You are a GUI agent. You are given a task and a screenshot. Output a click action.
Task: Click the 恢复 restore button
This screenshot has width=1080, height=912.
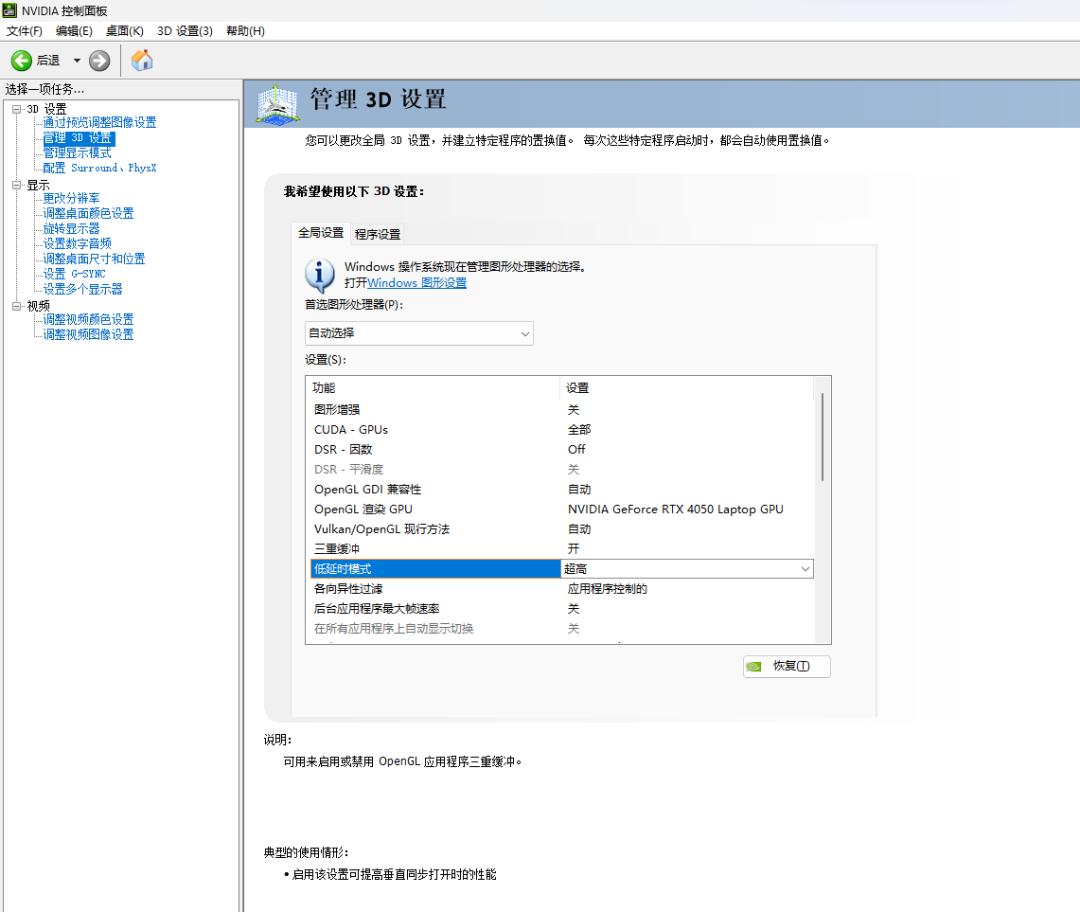[x=787, y=666]
